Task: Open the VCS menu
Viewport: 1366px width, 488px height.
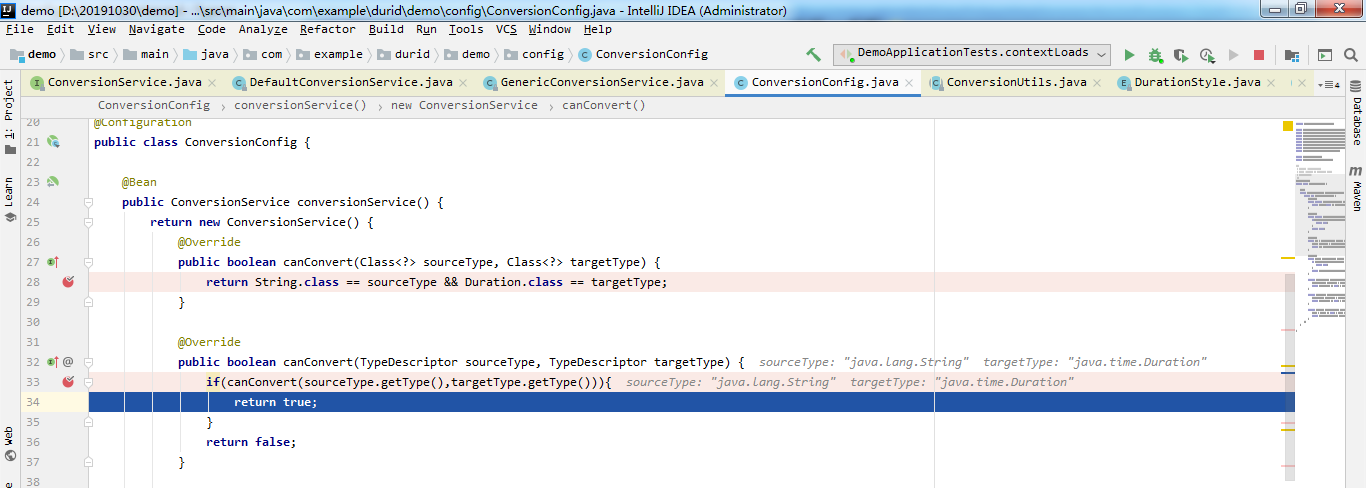Action: pyautogui.click(x=506, y=29)
